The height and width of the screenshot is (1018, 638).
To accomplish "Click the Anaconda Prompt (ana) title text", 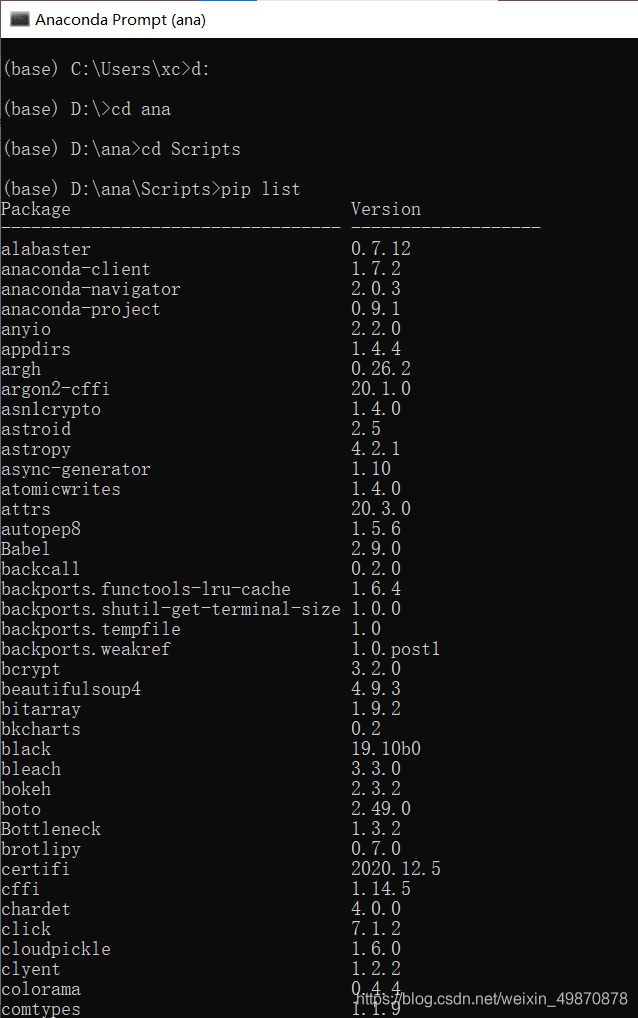I will pos(120,20).
